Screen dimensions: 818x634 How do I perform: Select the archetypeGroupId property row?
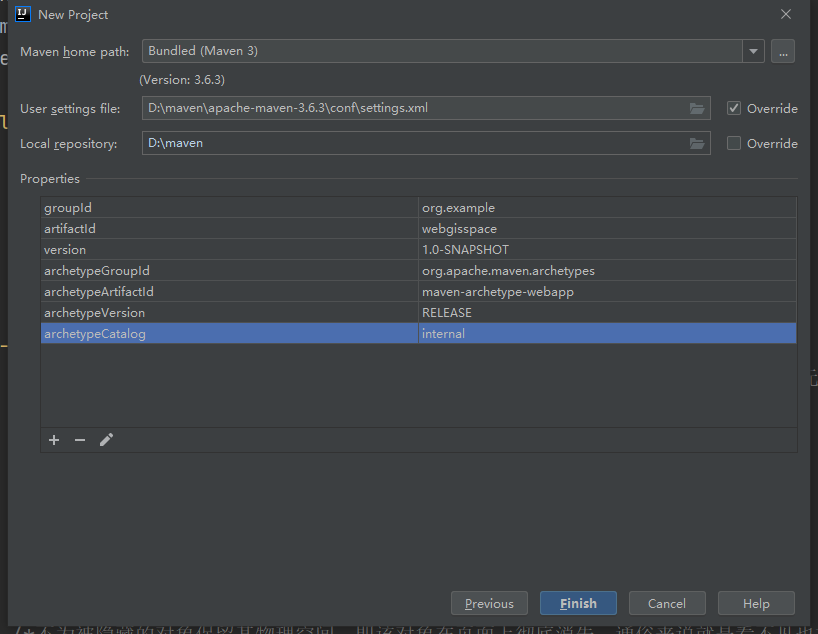(x=418, y=270)
